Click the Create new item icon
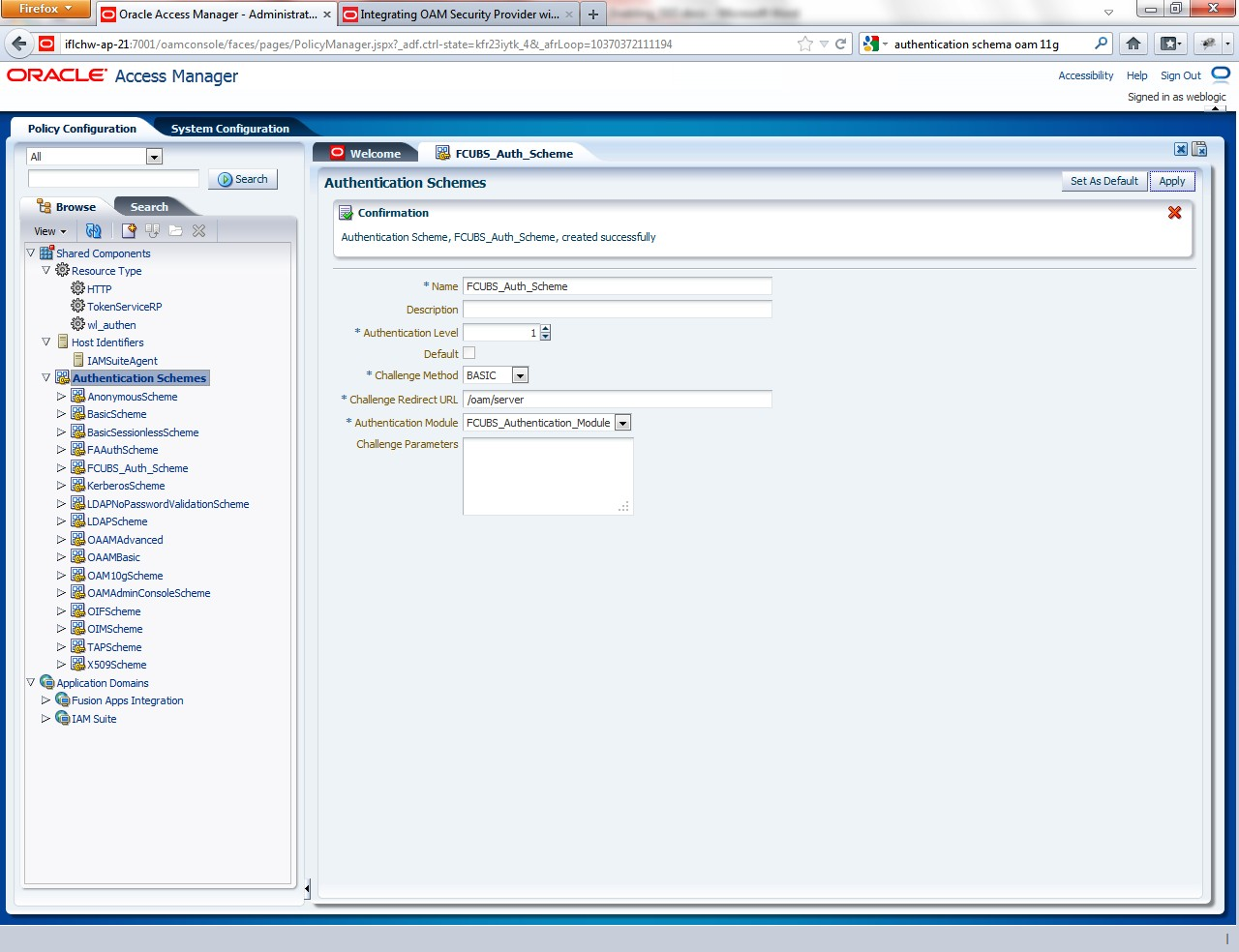This screenshot has height=952, width=1239. (x=129, y=231)
